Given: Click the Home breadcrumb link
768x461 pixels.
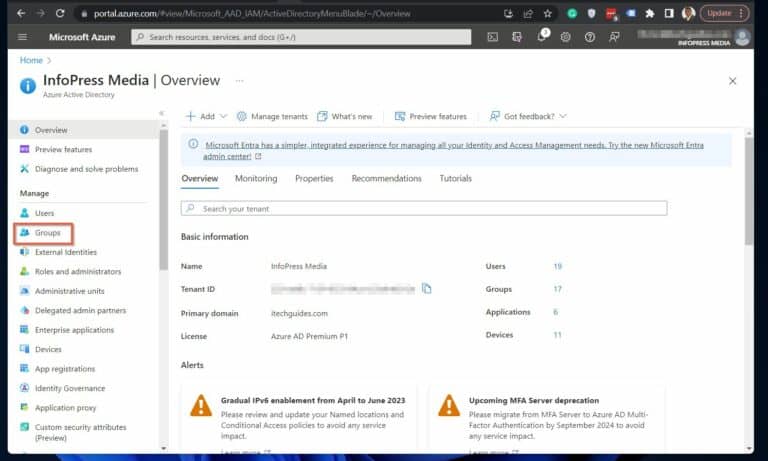Looking at the screenshot, I should pyautogui.click(x=31, y=60).
